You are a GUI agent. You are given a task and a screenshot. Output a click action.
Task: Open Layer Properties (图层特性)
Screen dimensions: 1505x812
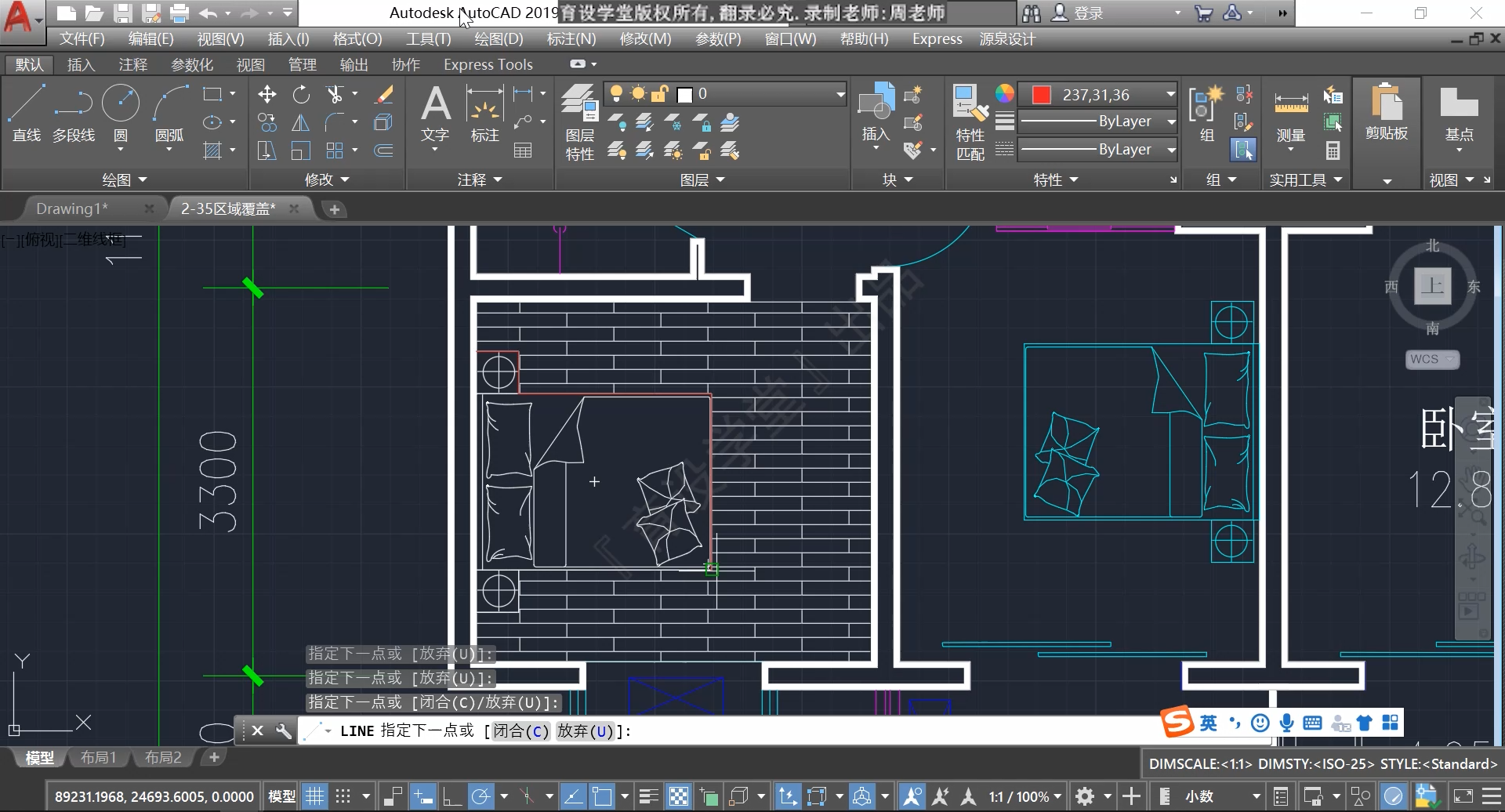coord(580,121)
